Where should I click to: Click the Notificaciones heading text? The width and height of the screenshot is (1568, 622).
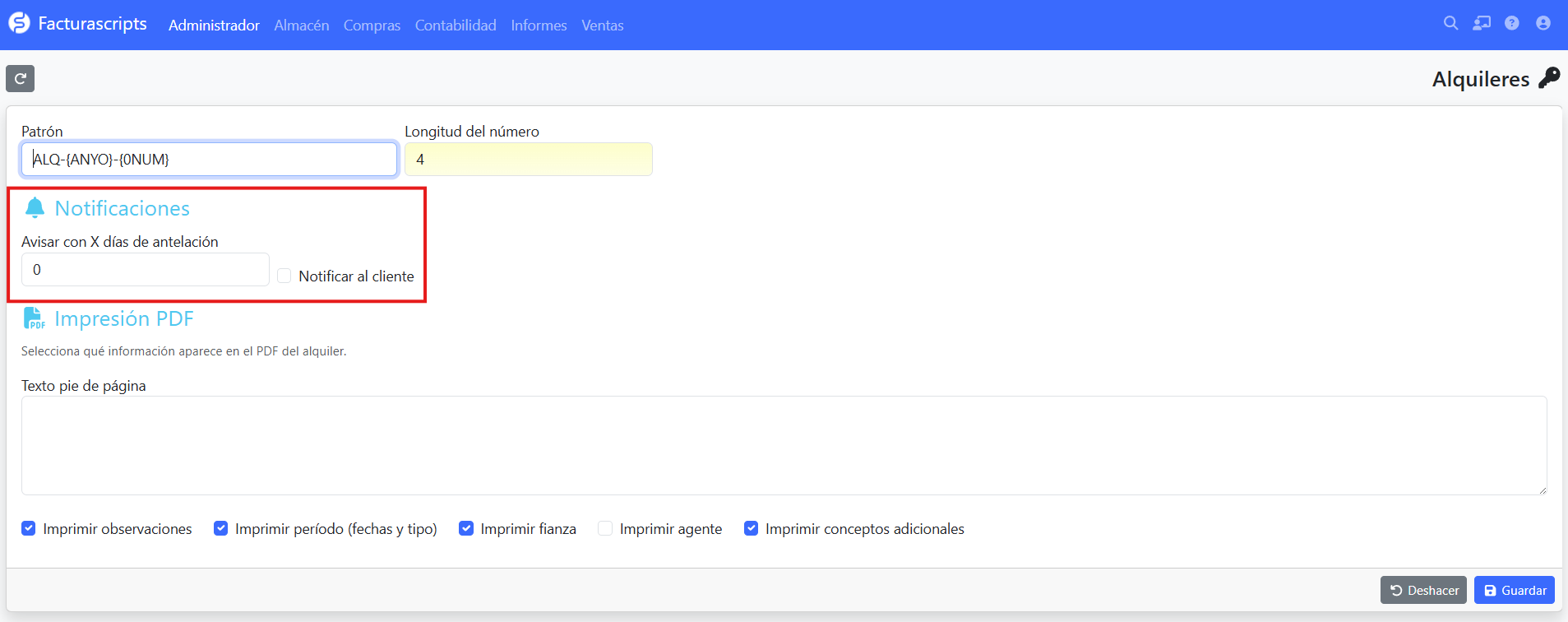[x=123, y=208]
